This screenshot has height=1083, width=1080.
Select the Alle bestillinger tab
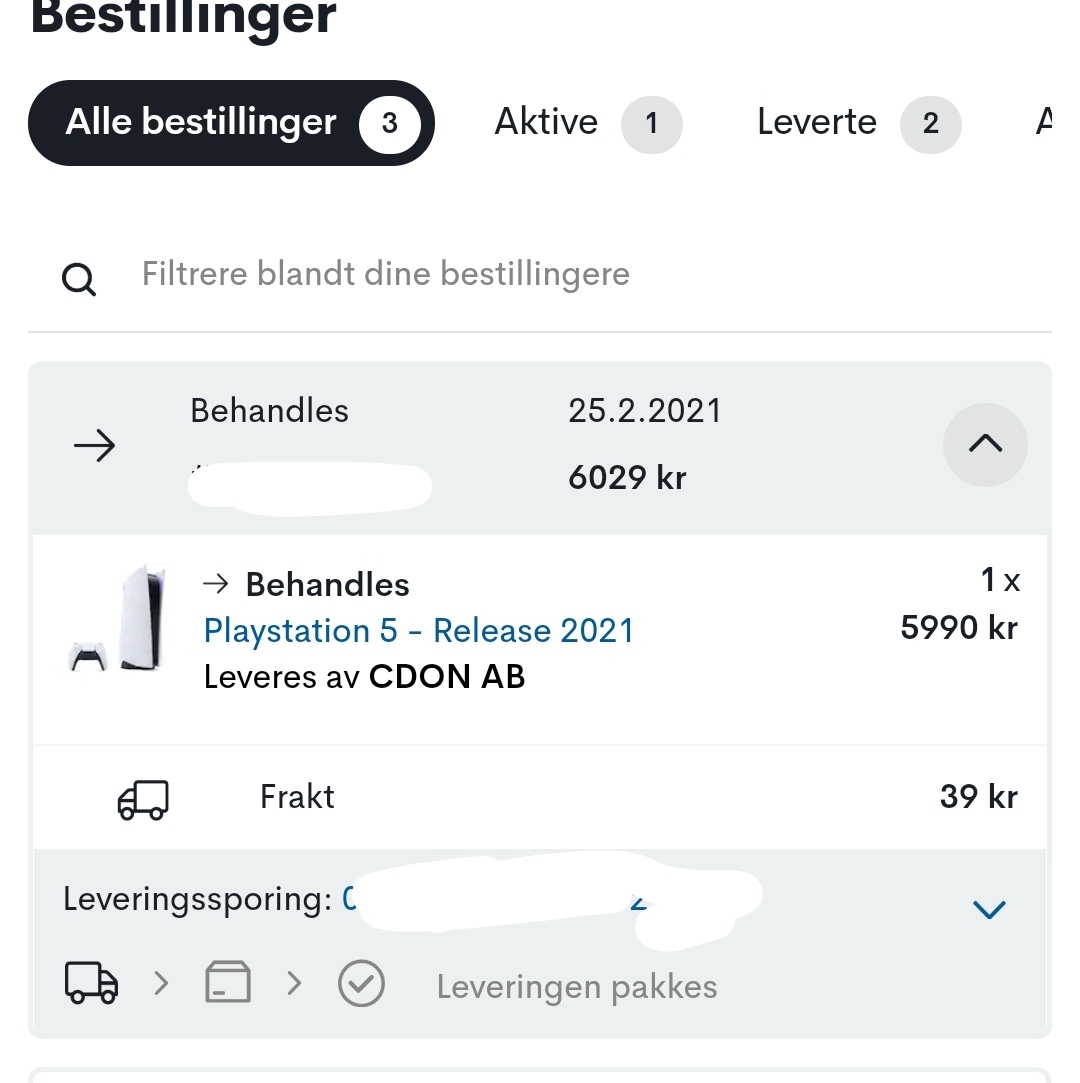[x=231, y=123]
